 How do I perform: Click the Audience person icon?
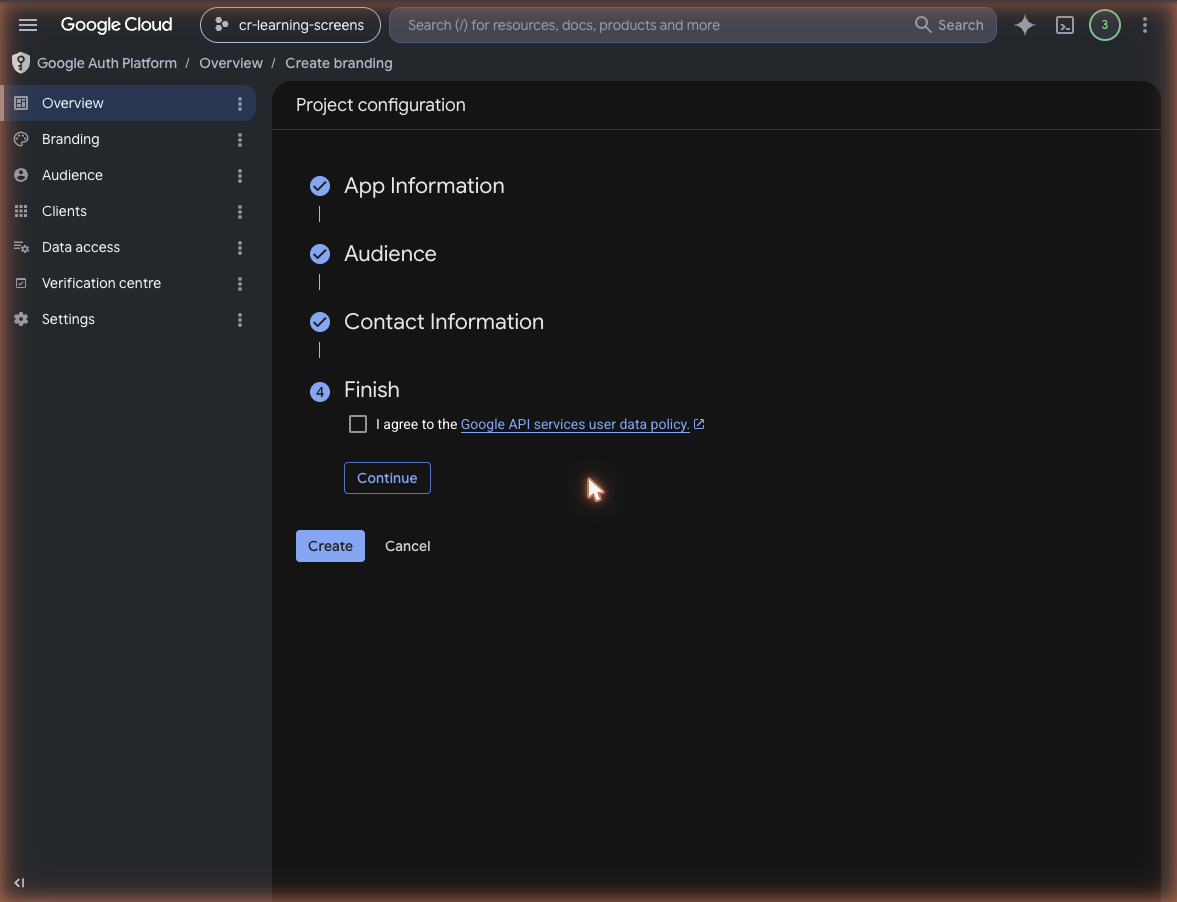coord(21,175)
